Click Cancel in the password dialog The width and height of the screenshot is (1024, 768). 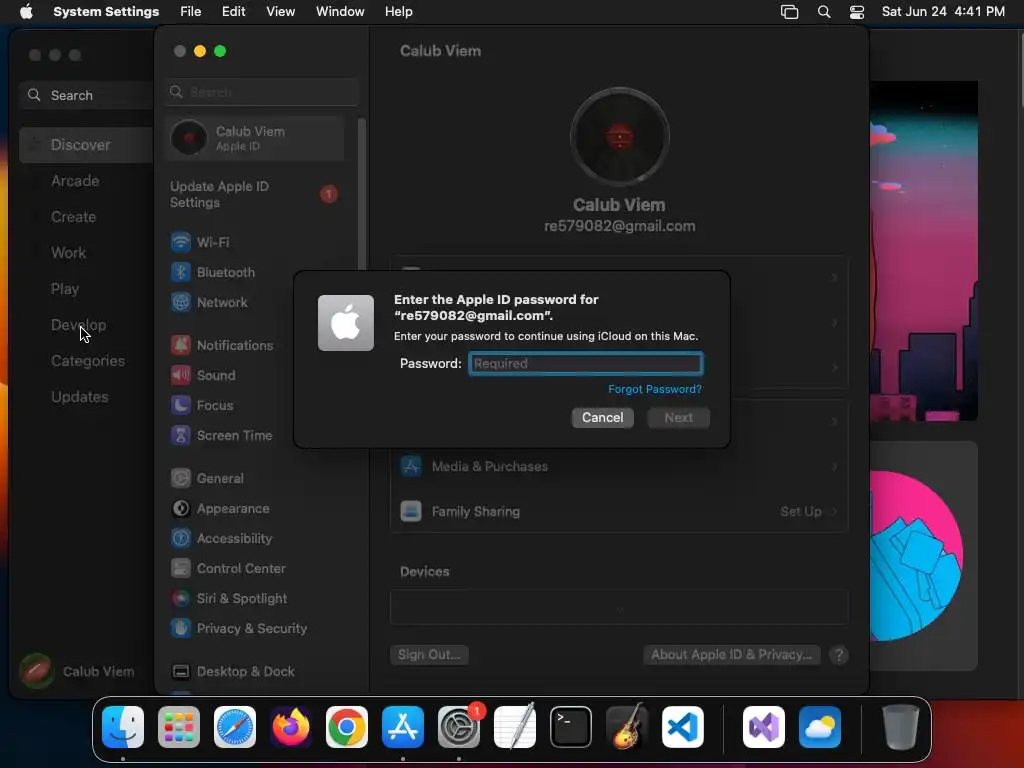click(603, 418)
